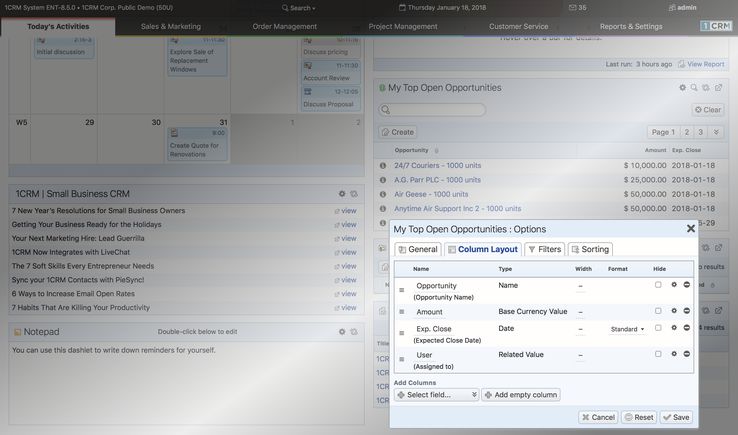Click Add empty column button
Image resolution: width=738 pixels, height=435 pixels.
[521, 395]
